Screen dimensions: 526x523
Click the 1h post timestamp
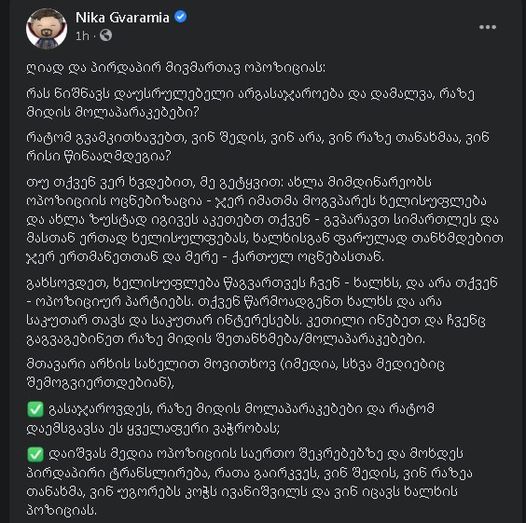82,36
